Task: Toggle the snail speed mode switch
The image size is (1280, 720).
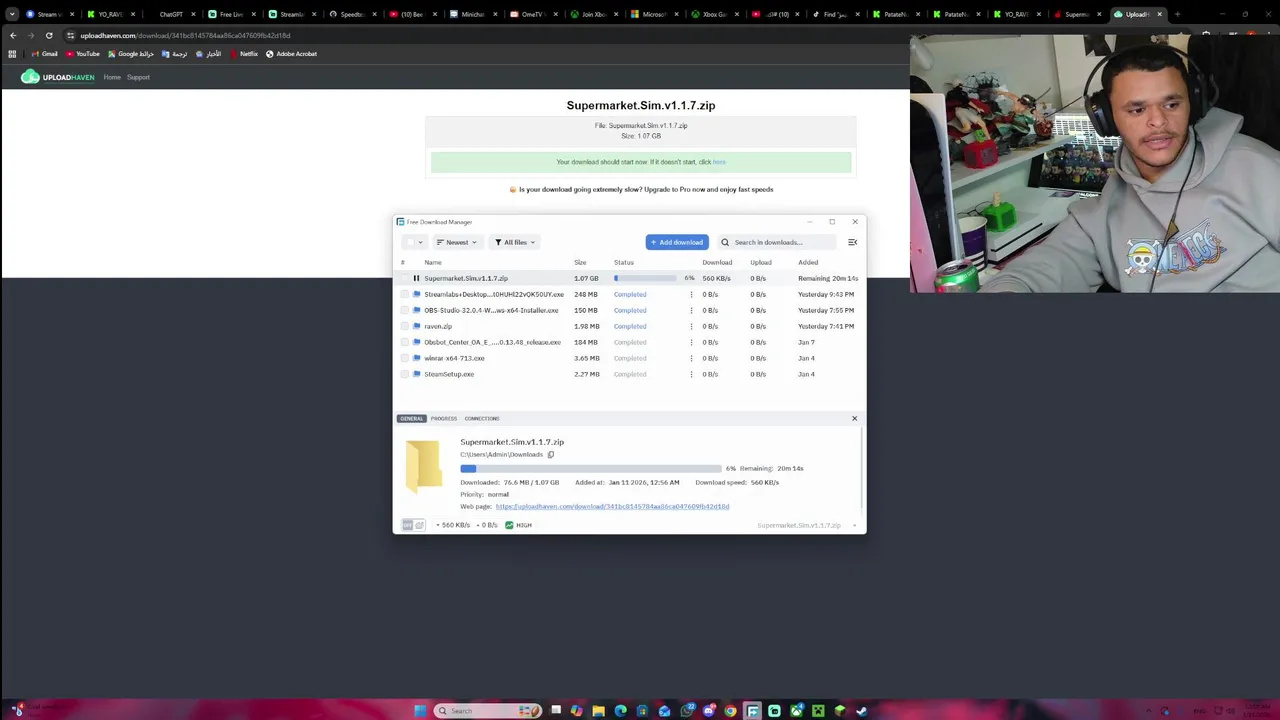Action: pos(413,525)
